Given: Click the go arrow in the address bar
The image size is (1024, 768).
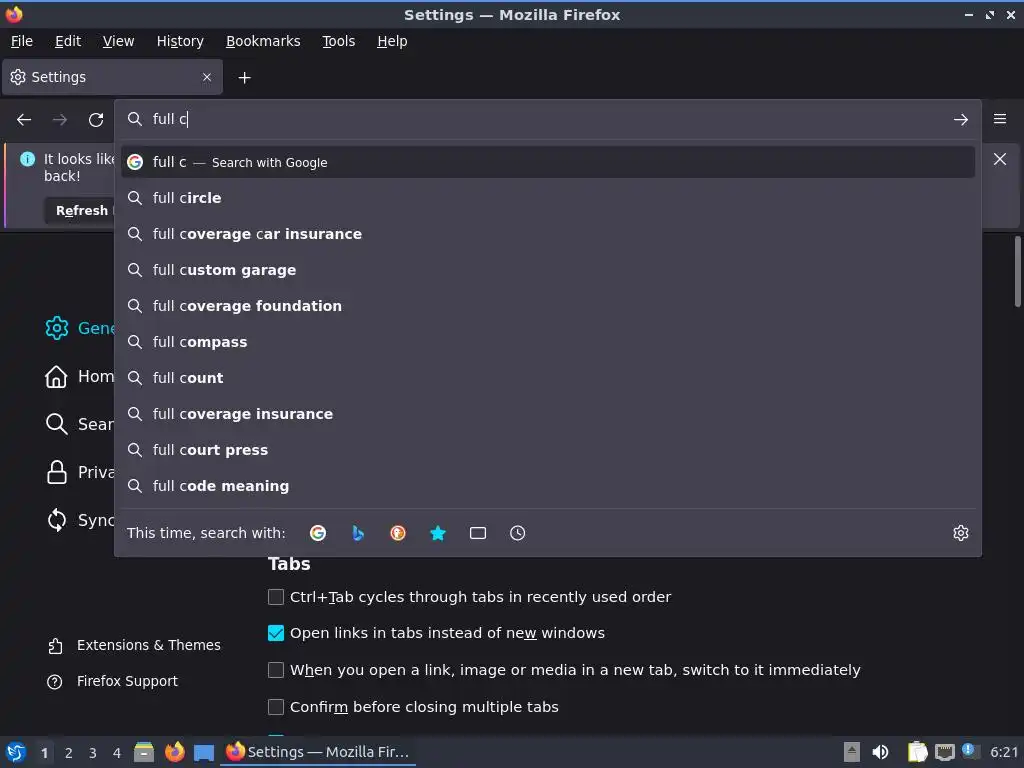Looking at the screenshot, I should [x=961, y=120].
